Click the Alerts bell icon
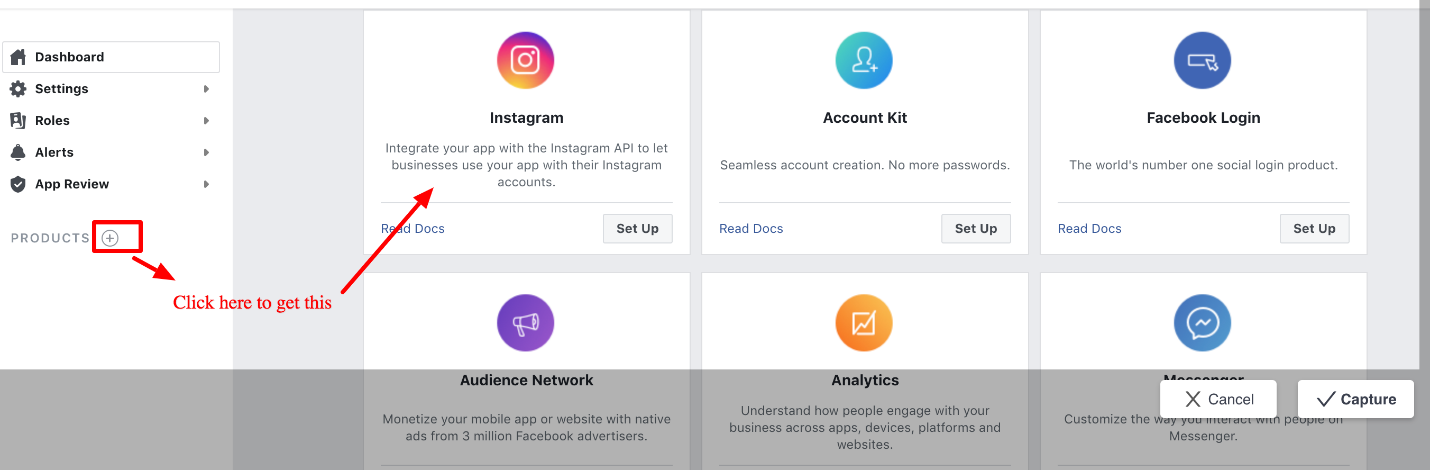The width and height of the screenshot is (1430, 470). (x=17, y=152)
